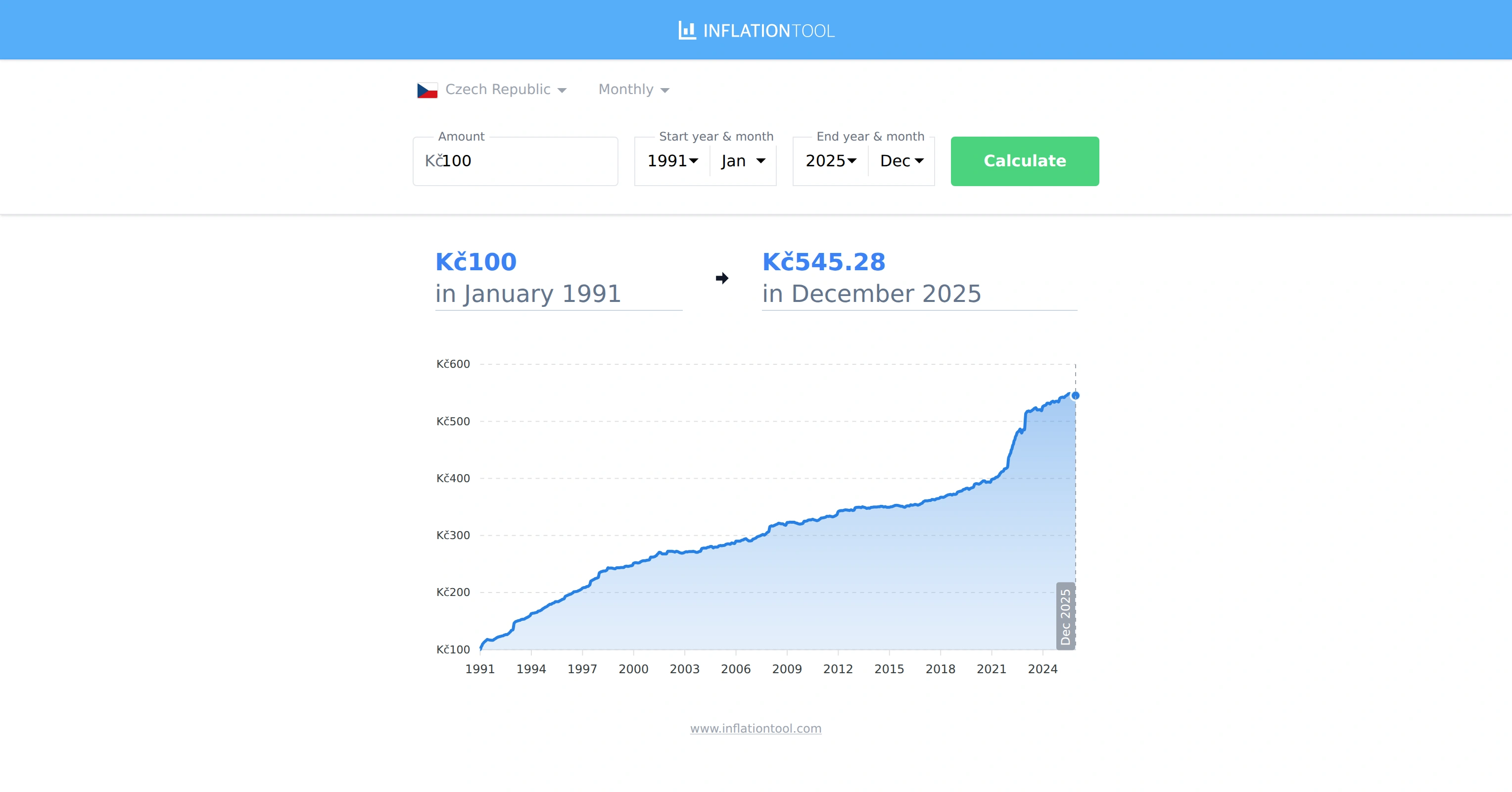
Task: Click the Kč600 axis label
Action: pyautogui.click(x=453, y=364)
